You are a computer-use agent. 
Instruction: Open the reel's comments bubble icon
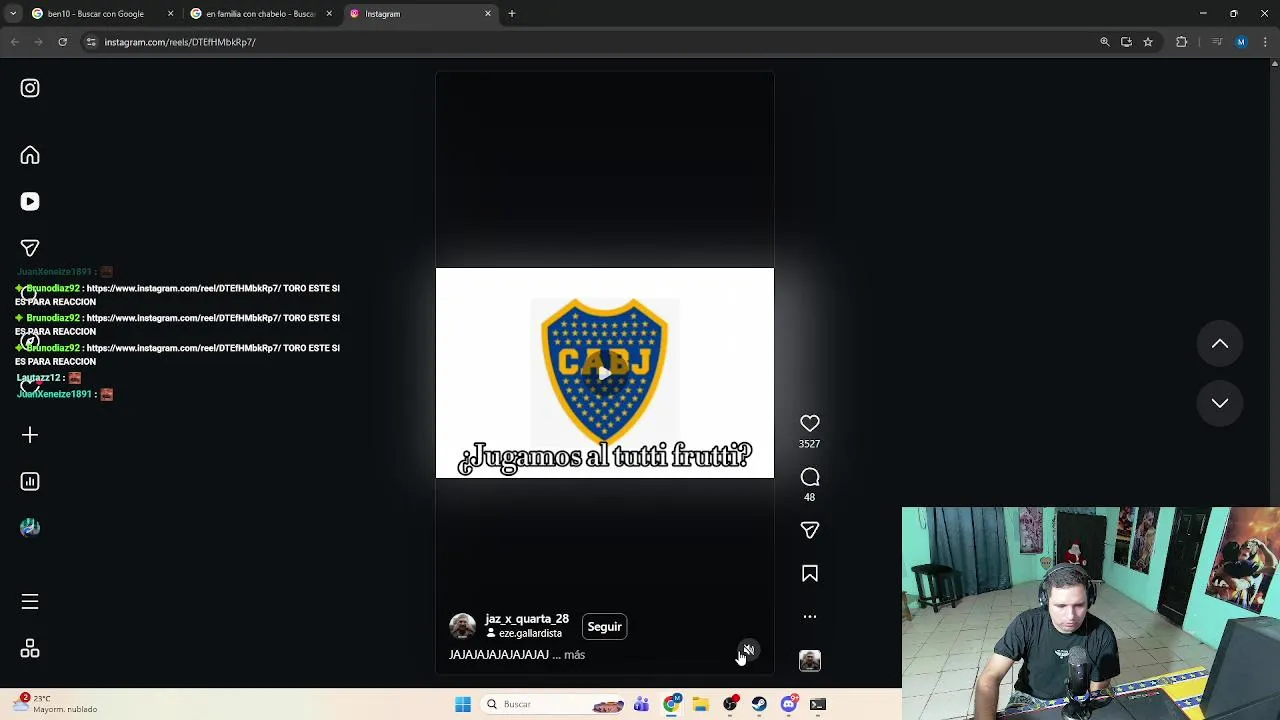coord(810,477)
